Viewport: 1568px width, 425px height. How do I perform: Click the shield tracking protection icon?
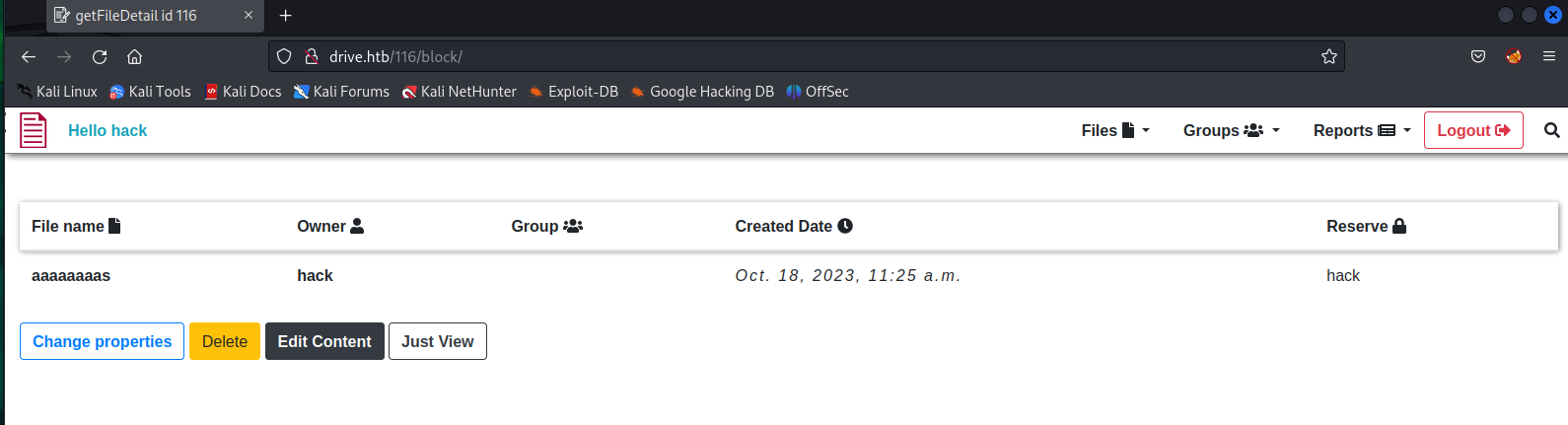point(284,56)
